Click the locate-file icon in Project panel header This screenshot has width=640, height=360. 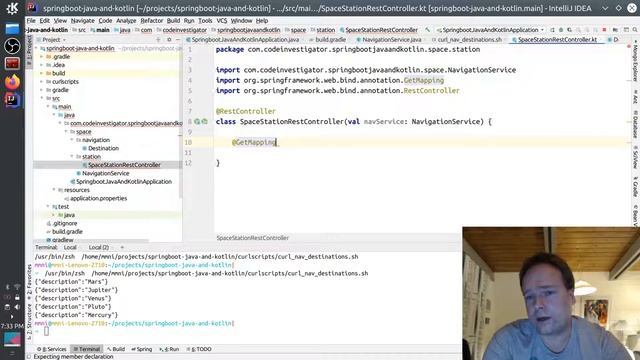point(158,40)
